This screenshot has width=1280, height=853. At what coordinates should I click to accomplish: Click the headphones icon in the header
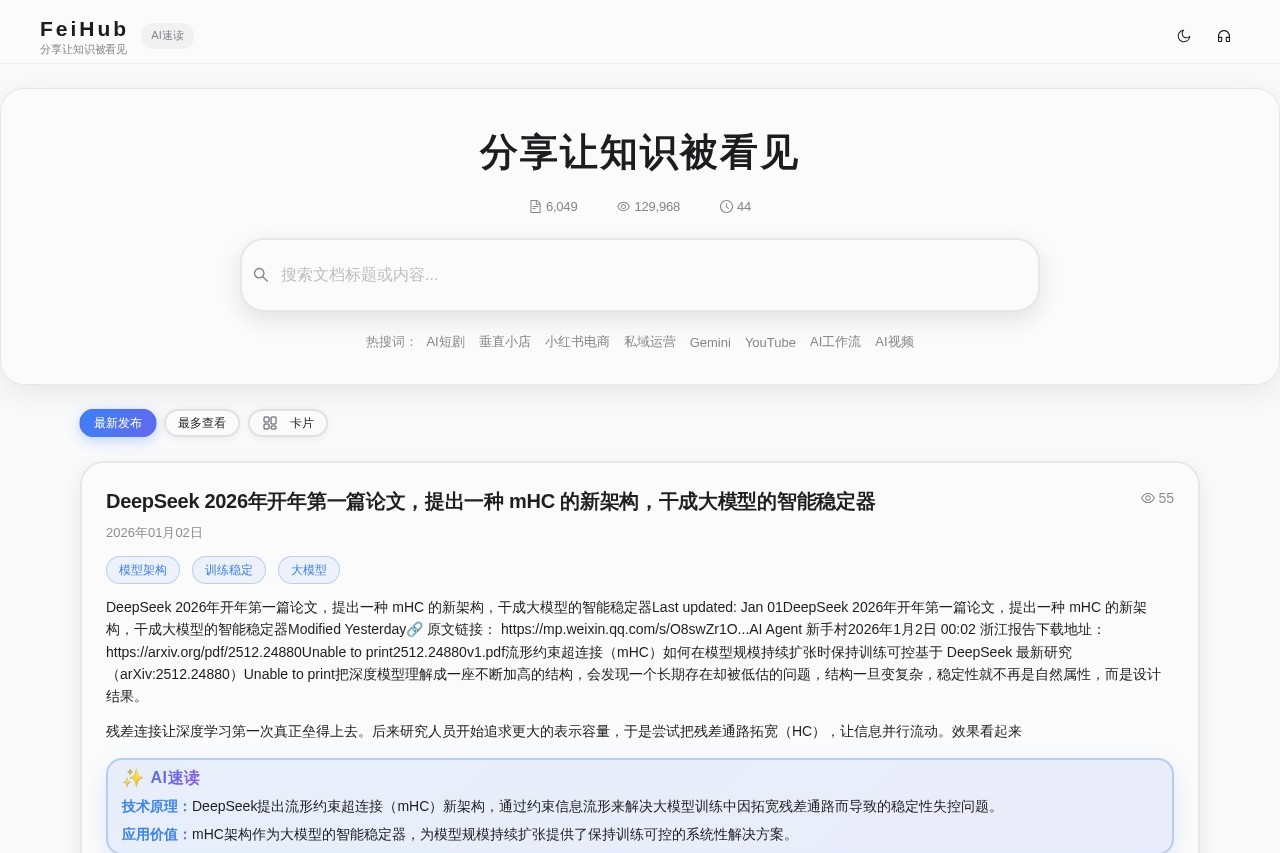coord(1224,36)
